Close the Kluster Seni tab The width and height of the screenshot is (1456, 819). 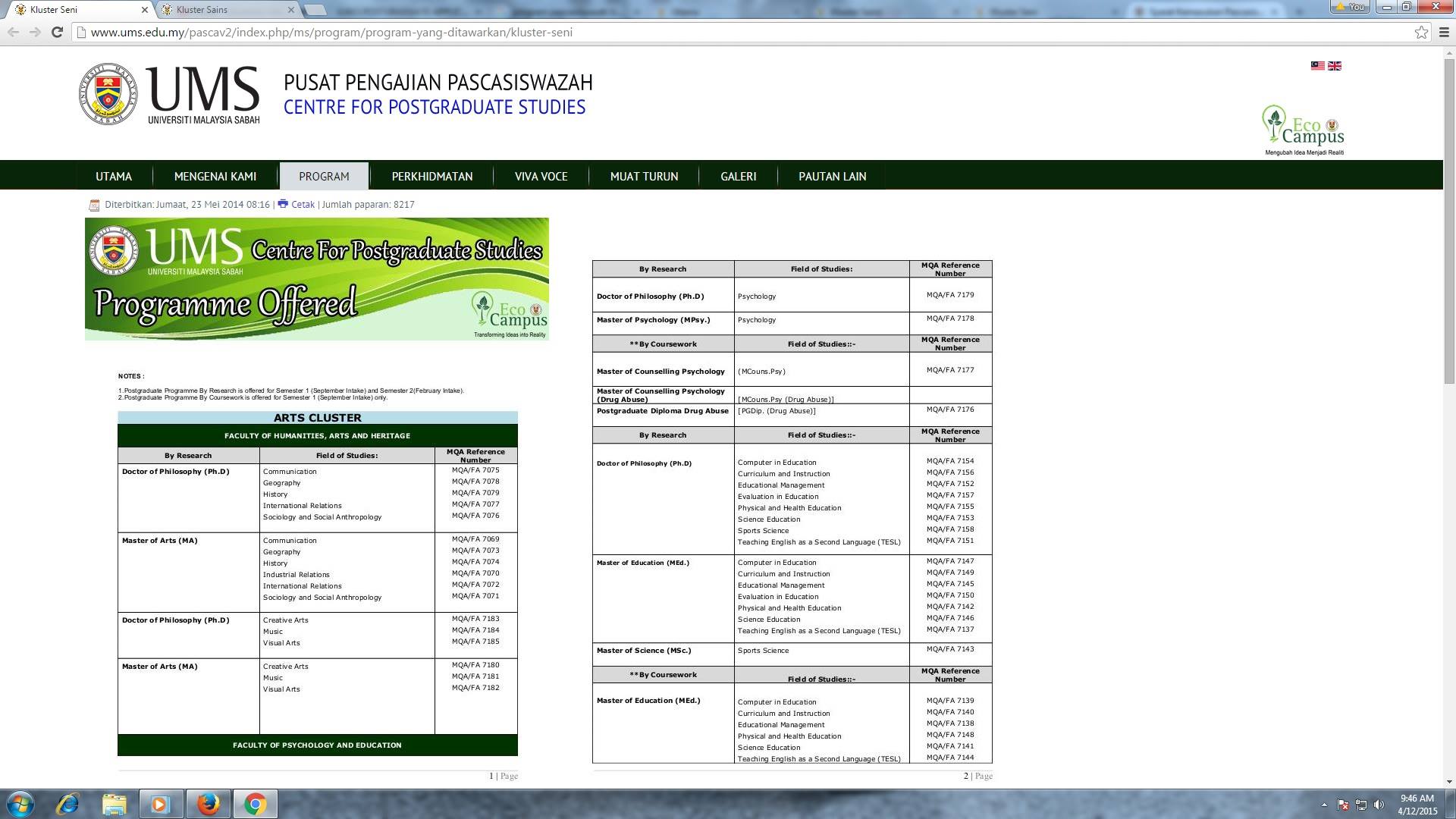click(x=145, y=10)
